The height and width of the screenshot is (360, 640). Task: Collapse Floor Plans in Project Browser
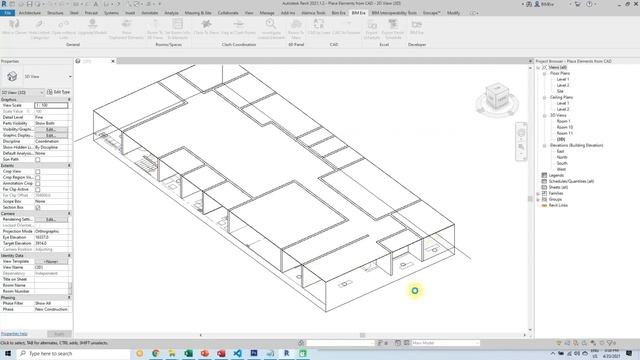[544, 73]
